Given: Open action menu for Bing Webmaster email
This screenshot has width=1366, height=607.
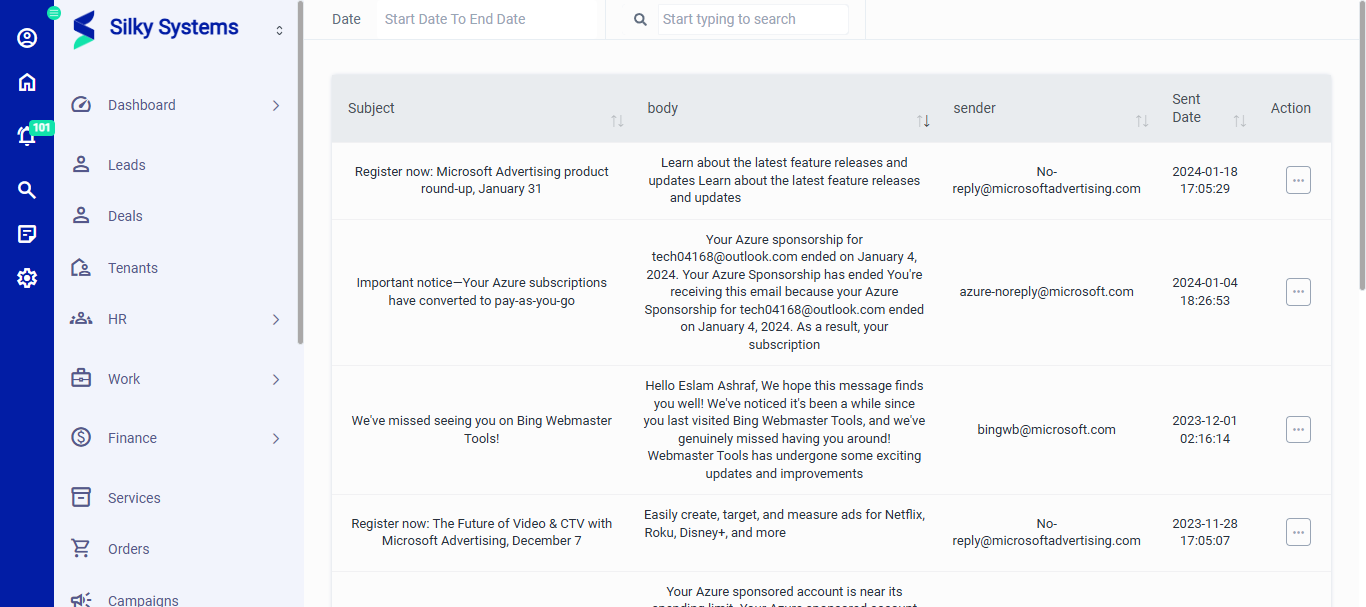Looking at the screenshot, I should [1298, 429].
